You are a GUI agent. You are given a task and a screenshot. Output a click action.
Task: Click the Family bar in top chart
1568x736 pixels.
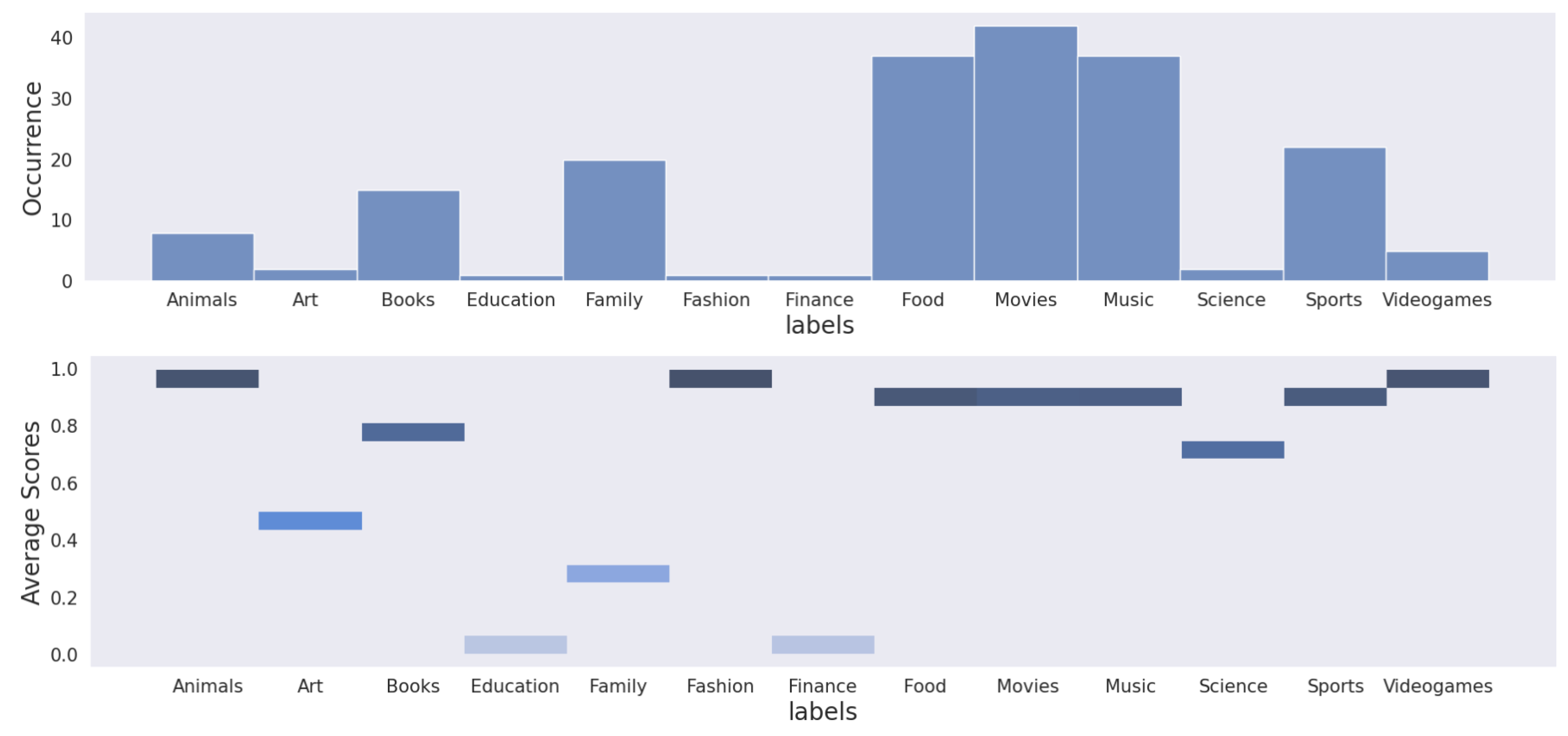tap(614, 220)
